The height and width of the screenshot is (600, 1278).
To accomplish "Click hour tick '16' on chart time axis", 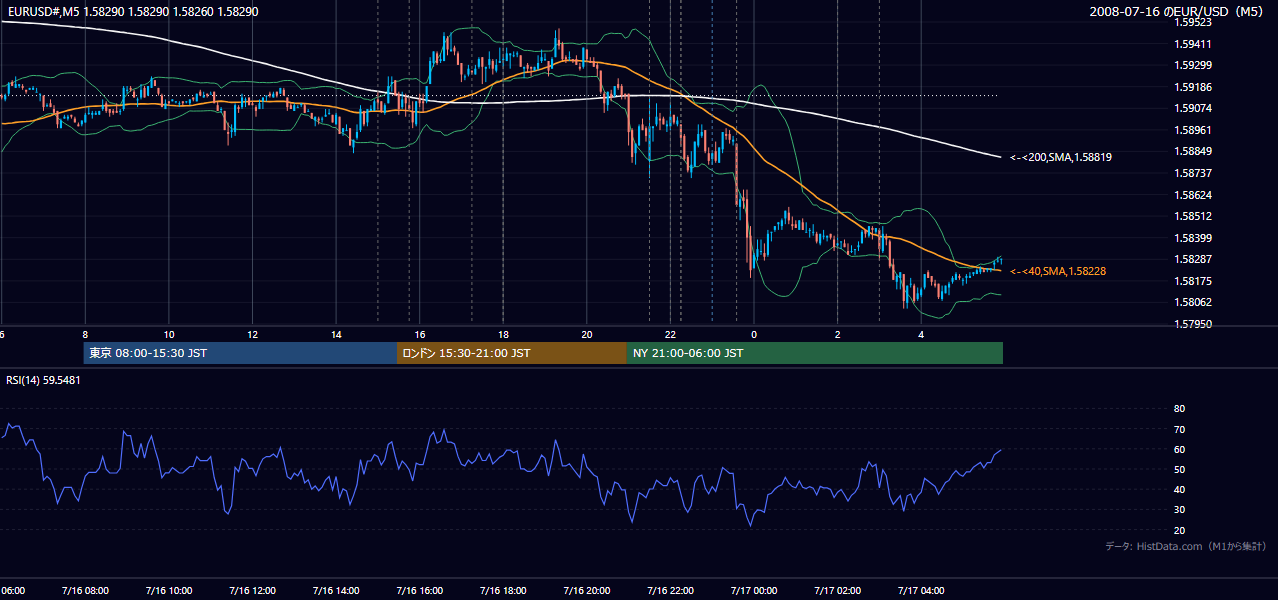I will [x=420, y=335].
